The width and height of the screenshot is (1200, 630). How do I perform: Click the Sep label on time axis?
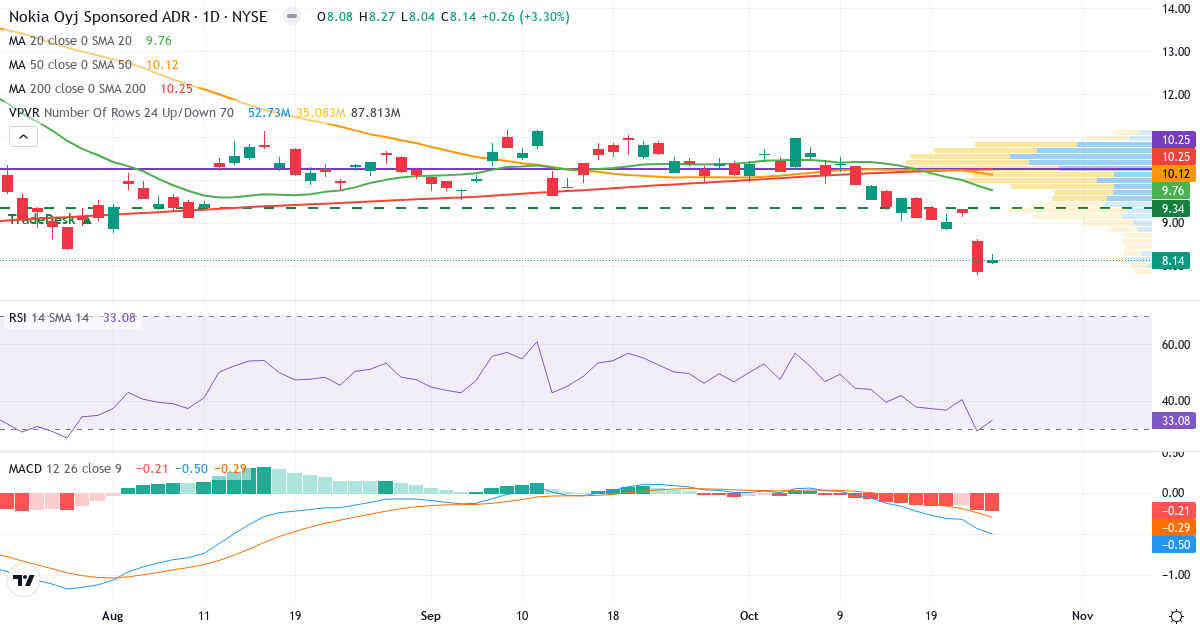pyautogui.click(x=431, y=615)
